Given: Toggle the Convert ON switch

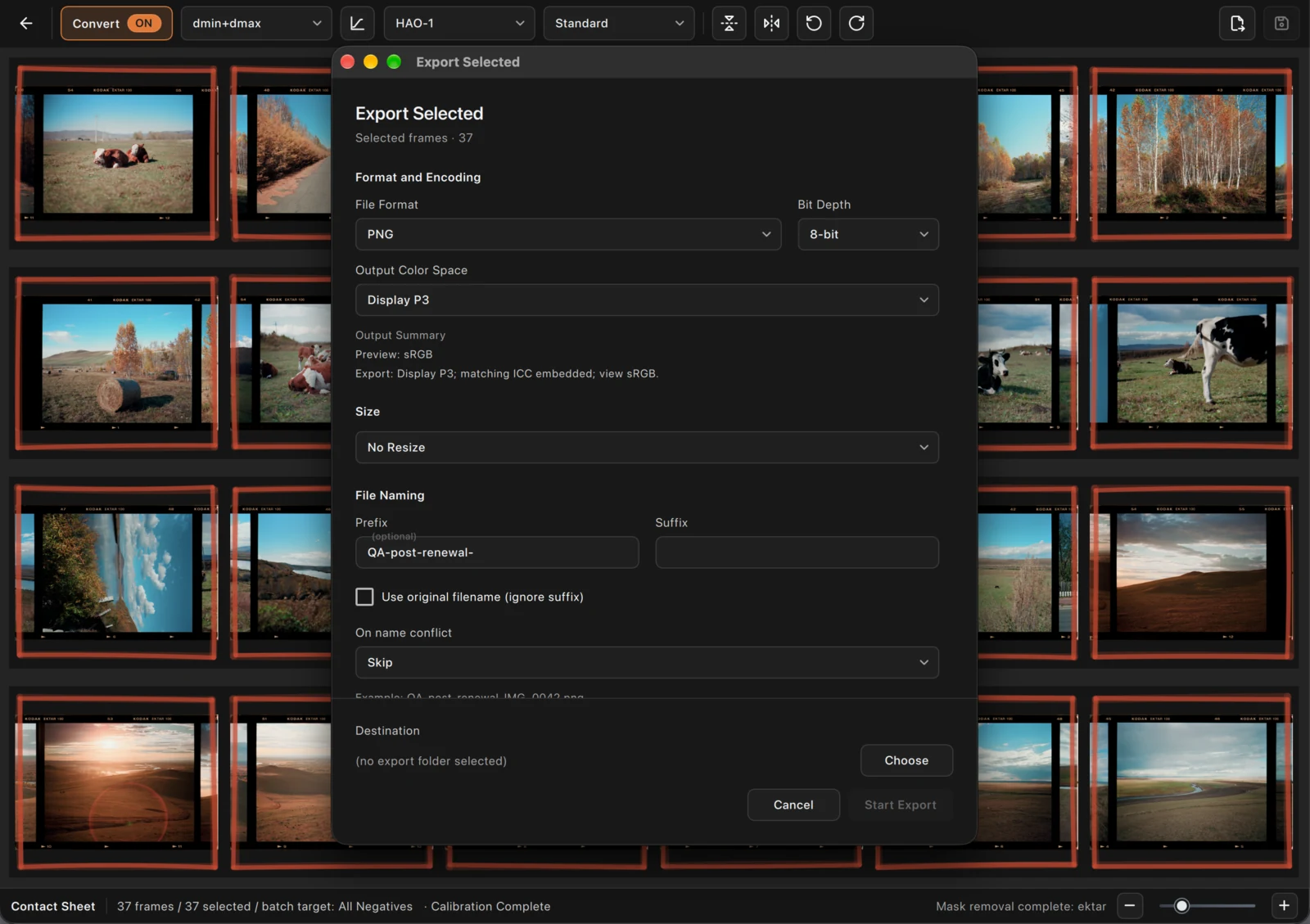Looking at the screenshot, I should pos(116,23).
